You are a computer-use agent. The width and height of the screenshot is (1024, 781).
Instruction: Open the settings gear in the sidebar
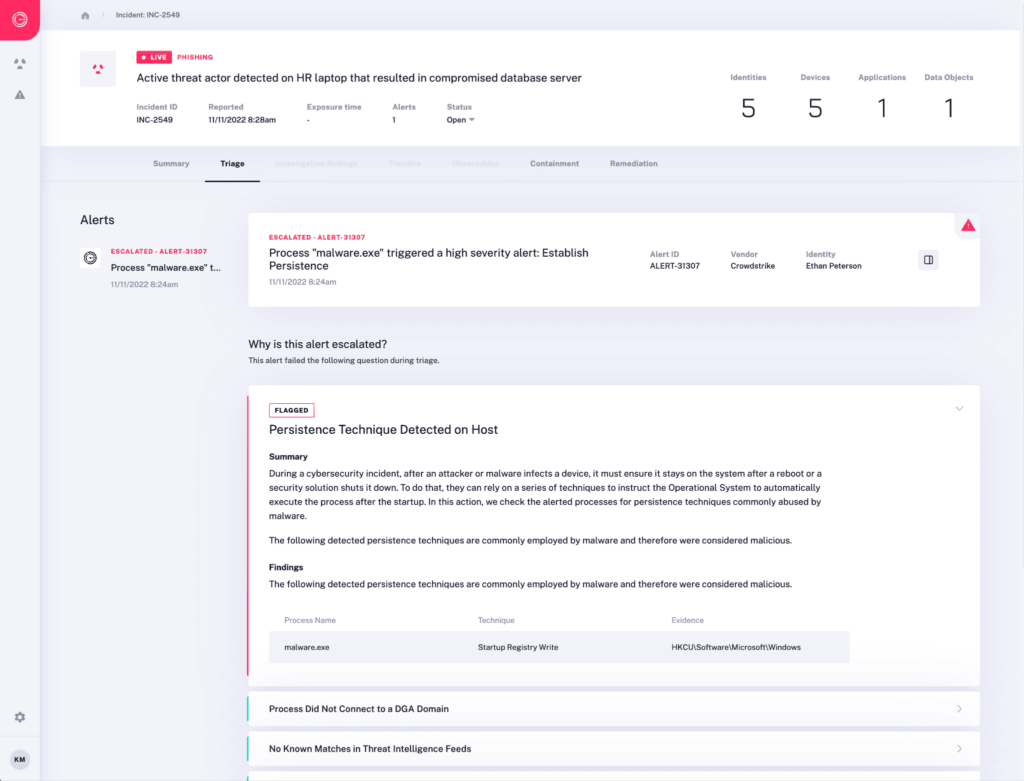click(x=19, y=717)
